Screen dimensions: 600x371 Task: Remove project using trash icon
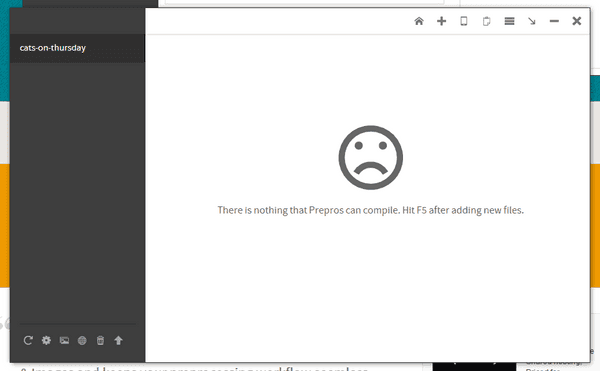point(100,340)
